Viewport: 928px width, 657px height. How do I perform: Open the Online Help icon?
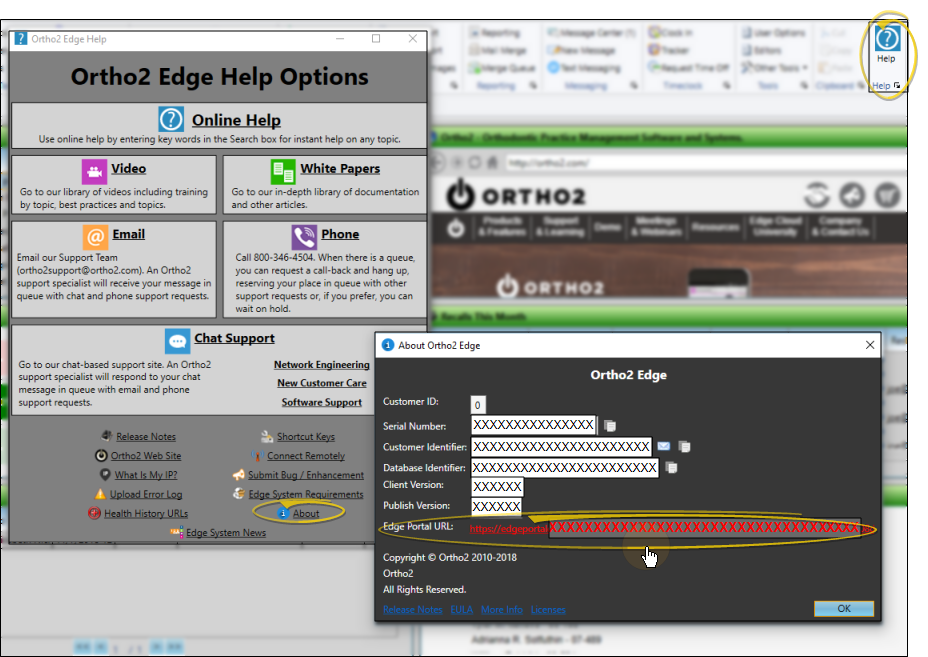tap(171, 120)
